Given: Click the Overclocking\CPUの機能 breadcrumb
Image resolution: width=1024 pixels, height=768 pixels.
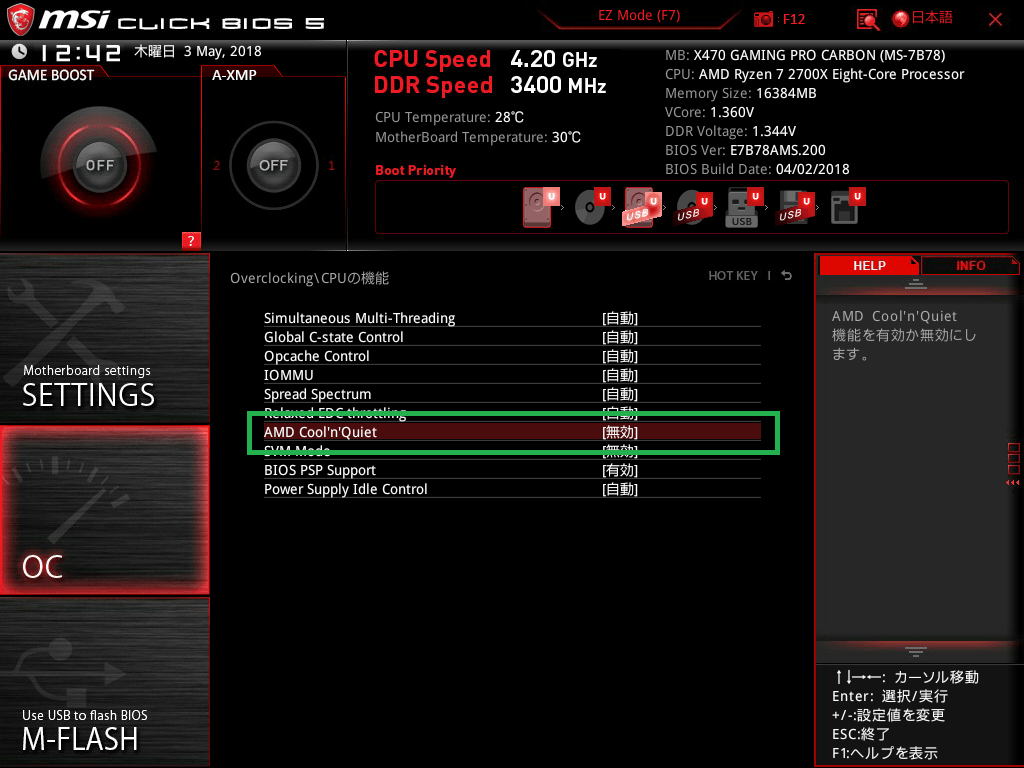Looking at the screenshot, I should [310, 278].
